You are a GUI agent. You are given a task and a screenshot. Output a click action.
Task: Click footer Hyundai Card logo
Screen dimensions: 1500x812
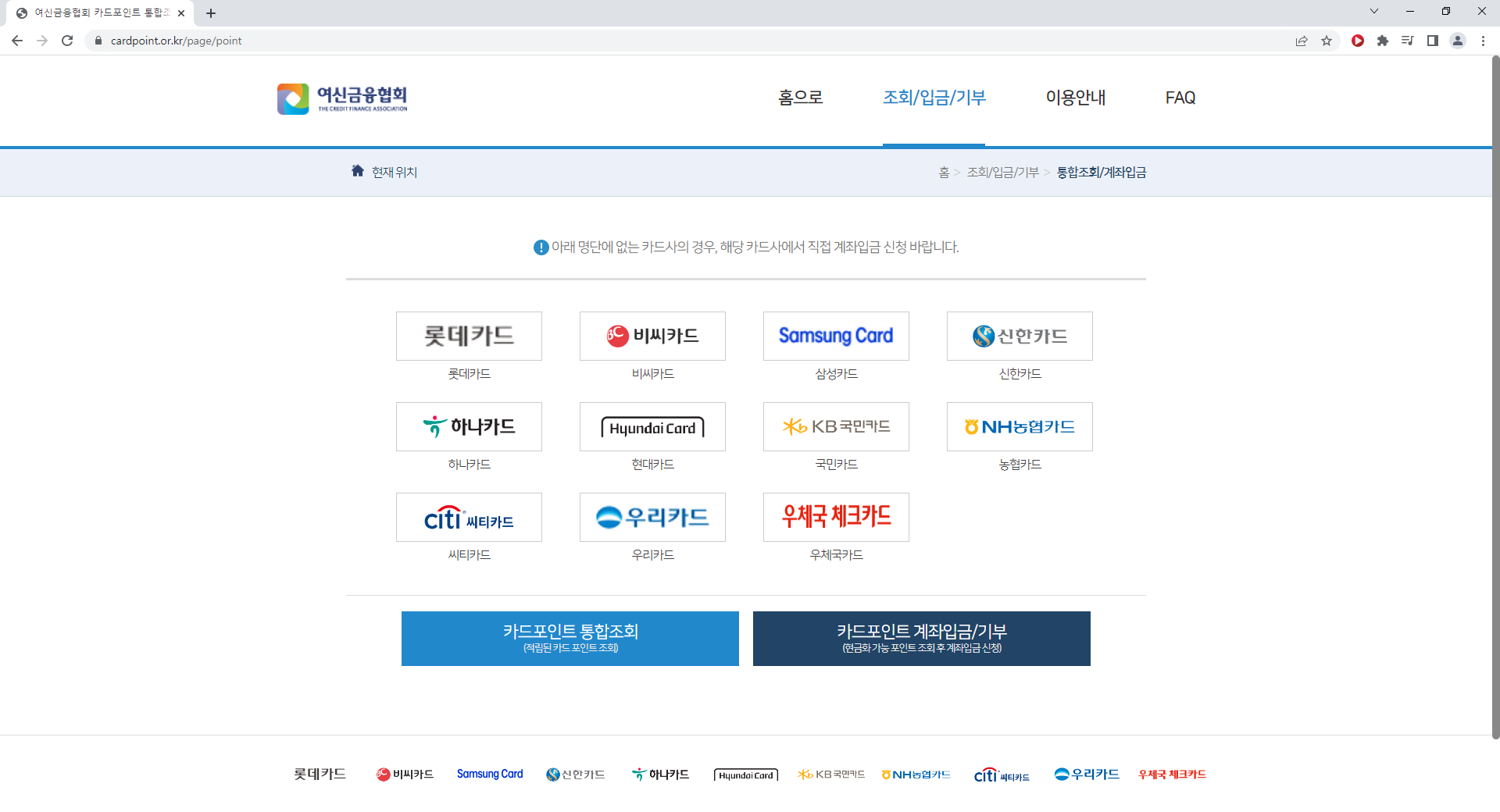tap(746, 775)
